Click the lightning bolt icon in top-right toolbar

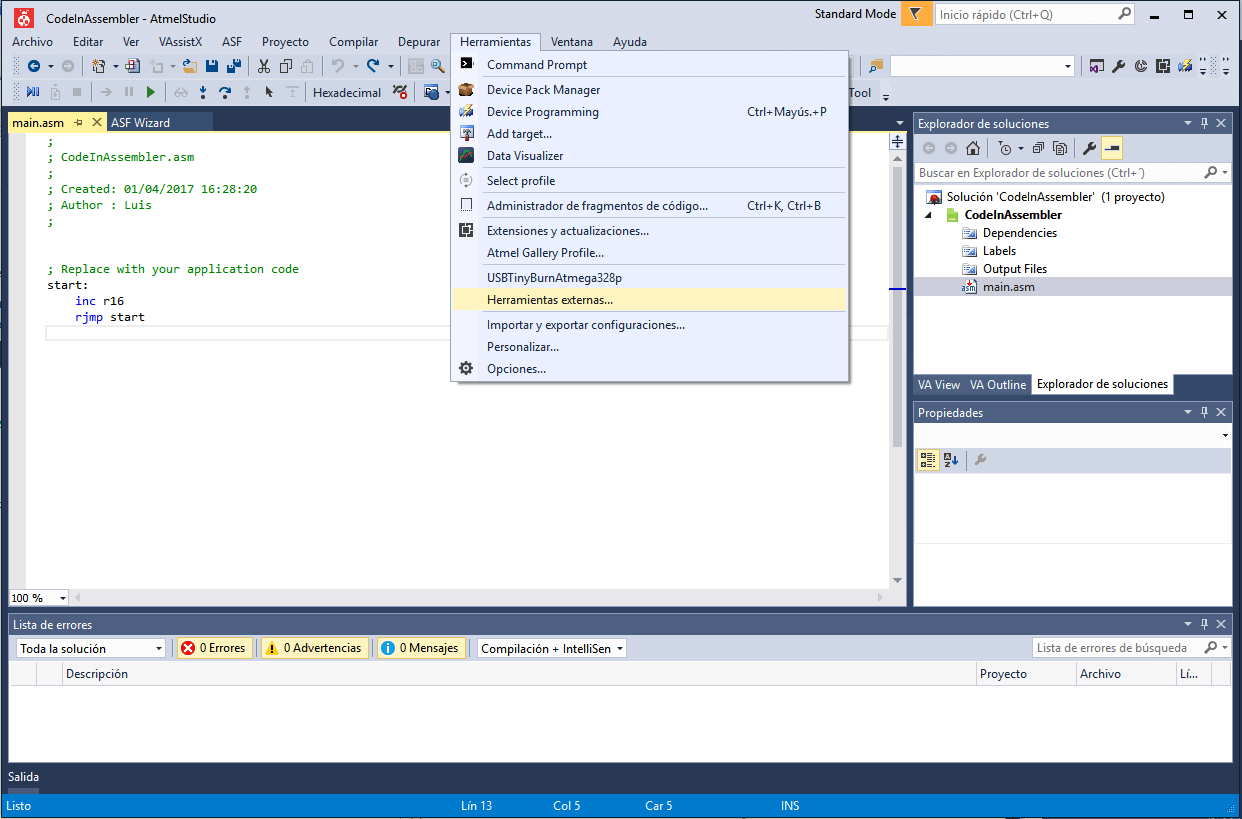pyautogui.click(x=1185, y=67)
